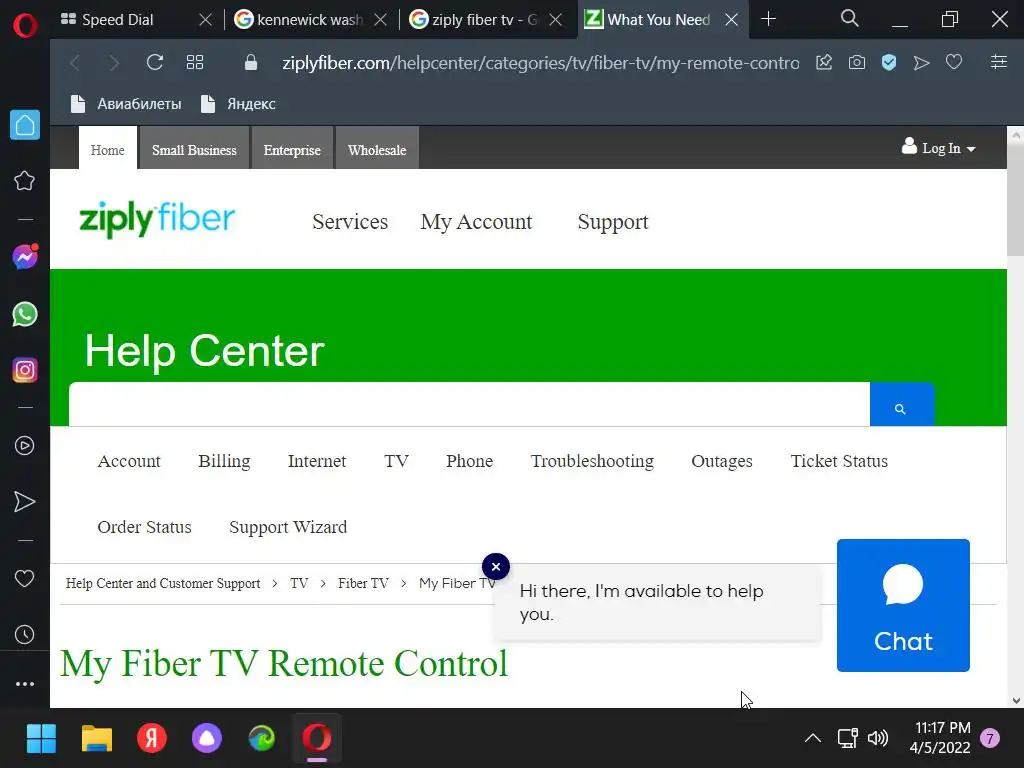
Task: Open the Opera sidebar home icon
Action: (25, 125)
